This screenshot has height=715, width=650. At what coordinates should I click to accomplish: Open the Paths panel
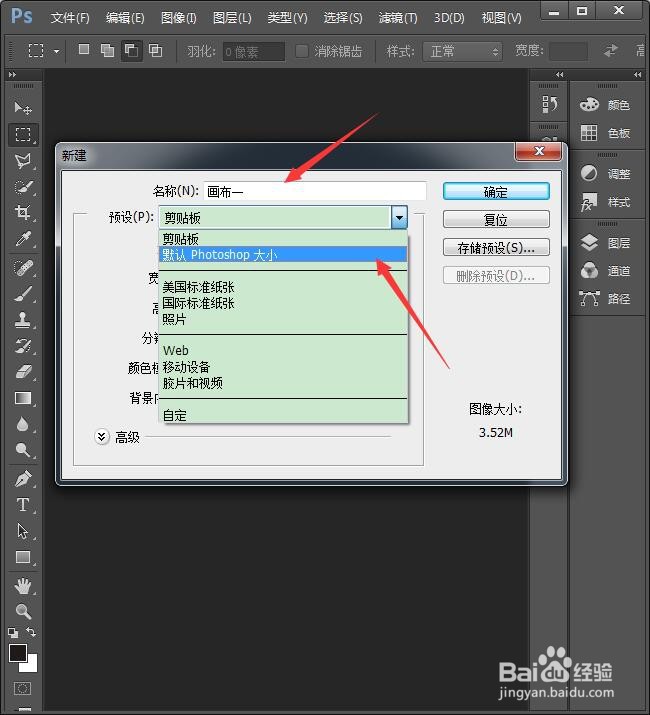point(606,299)
